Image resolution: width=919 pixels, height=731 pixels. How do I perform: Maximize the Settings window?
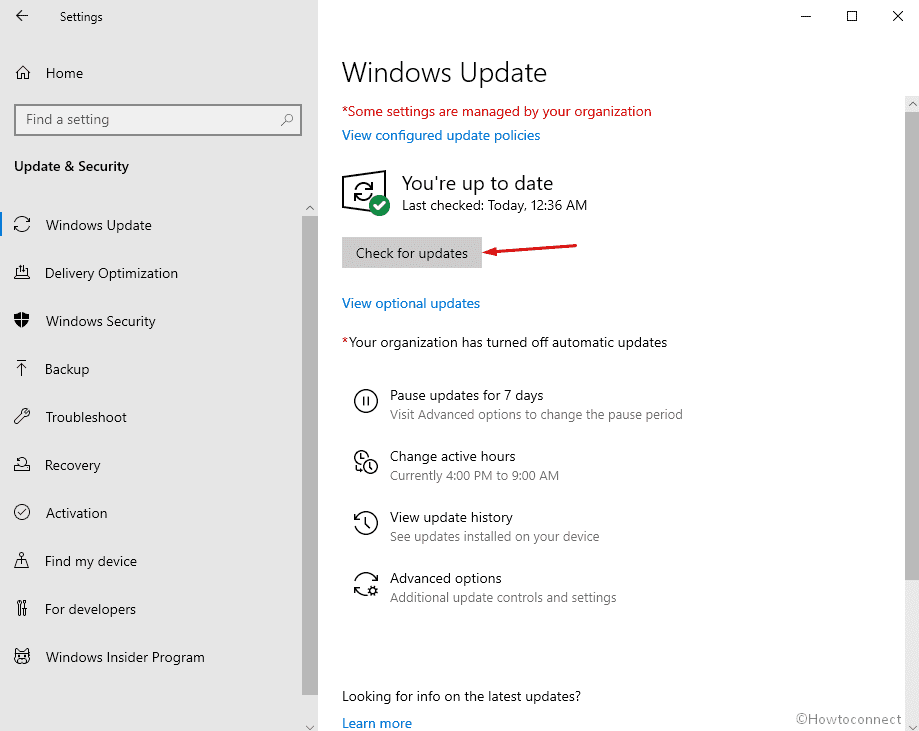coord(852,16)
